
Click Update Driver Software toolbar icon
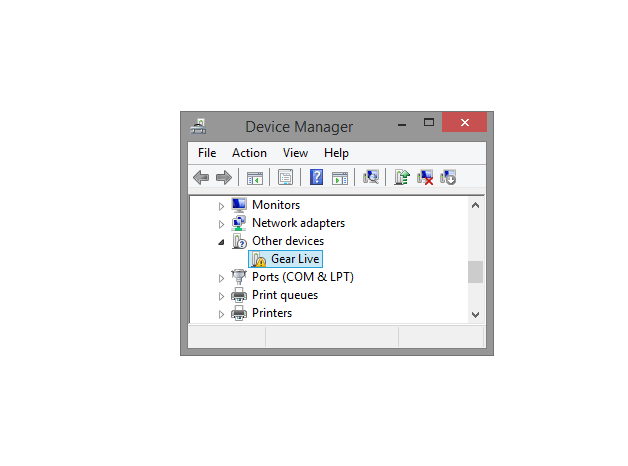tap(402, 177)
